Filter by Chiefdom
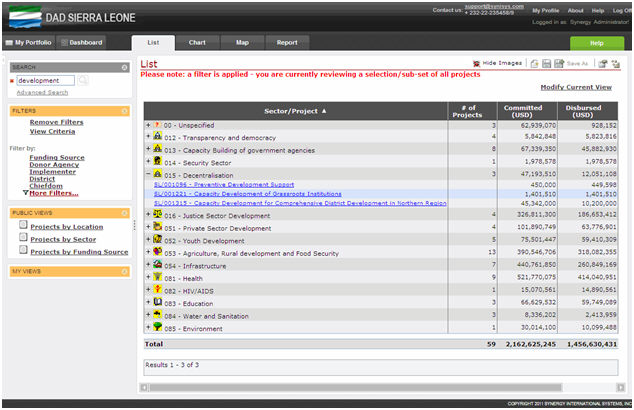The image size is (634, 410). [x=46, y=186]
